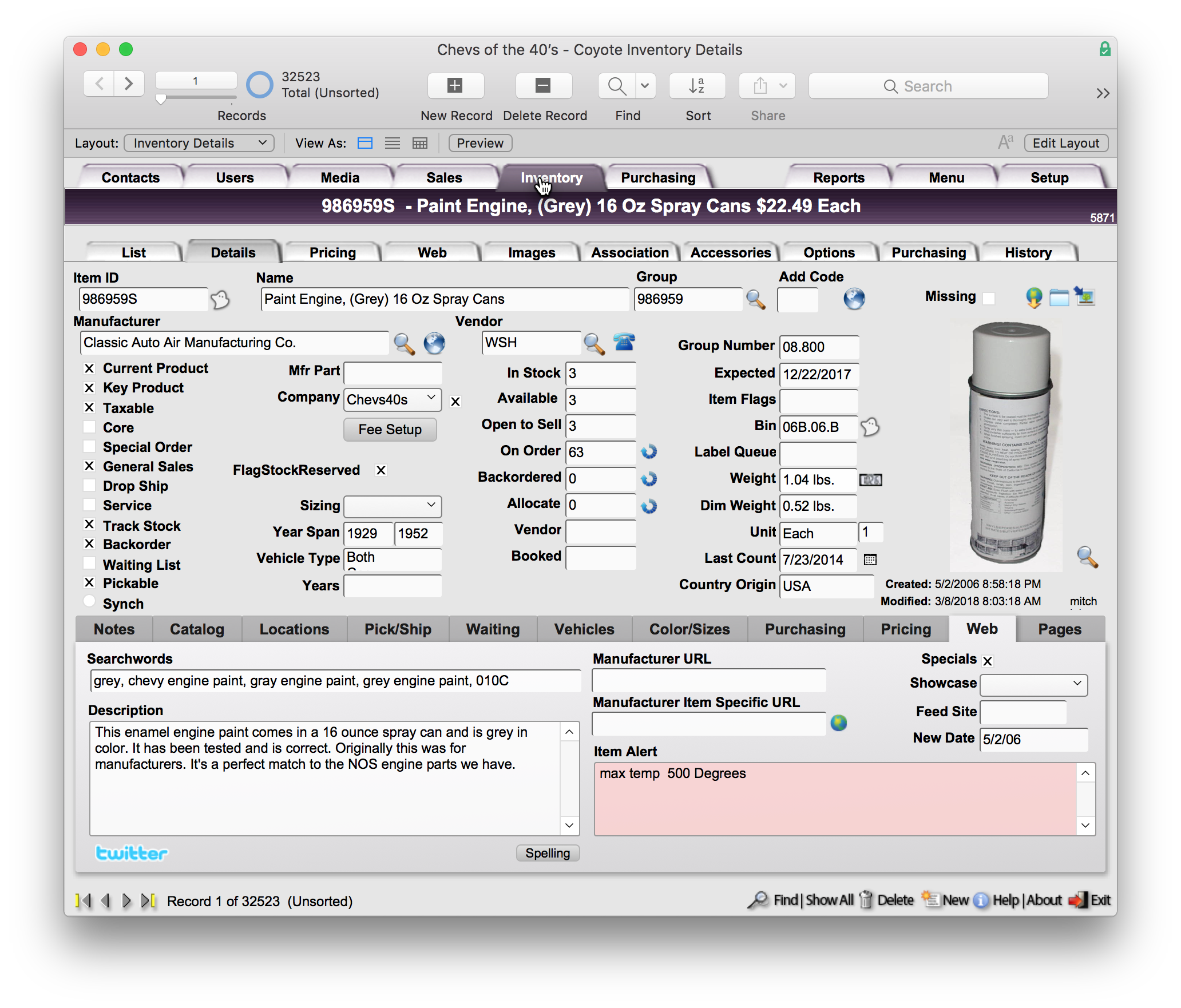The height and width of the screenshot is (1008, 1181).
Task: Click the globe icon next to Manufacturer field
Action: tap(434, 343)
